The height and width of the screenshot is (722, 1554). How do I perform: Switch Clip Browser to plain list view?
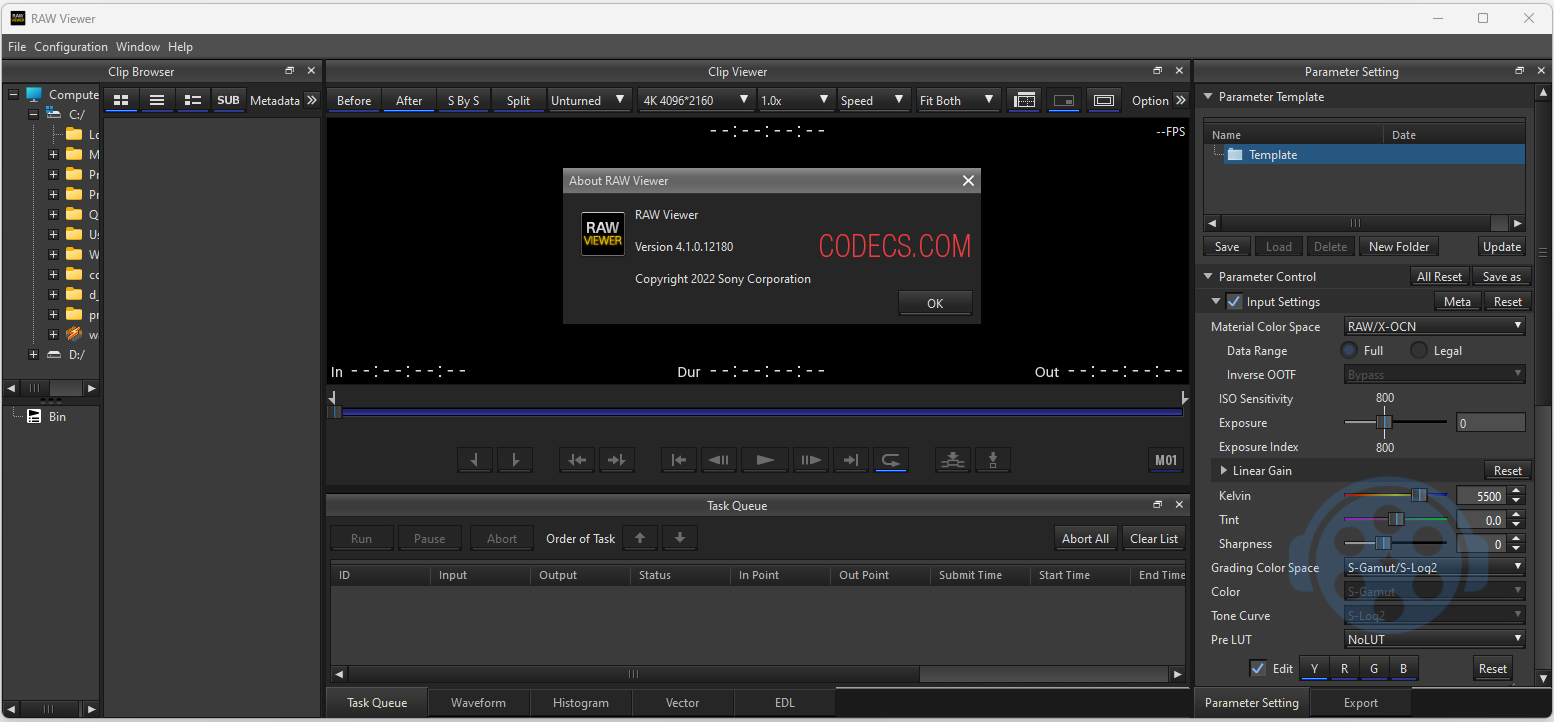pos(157,100)
